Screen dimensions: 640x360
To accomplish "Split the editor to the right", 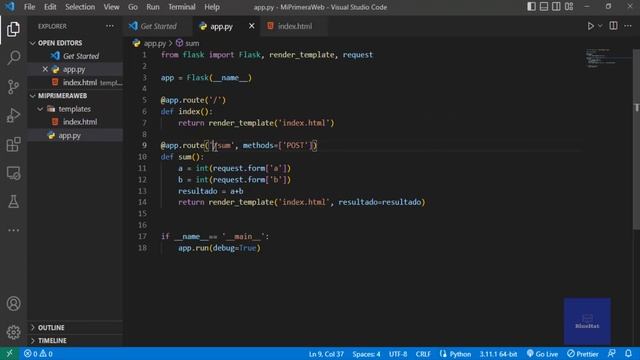I will click(x=613, y=26).
